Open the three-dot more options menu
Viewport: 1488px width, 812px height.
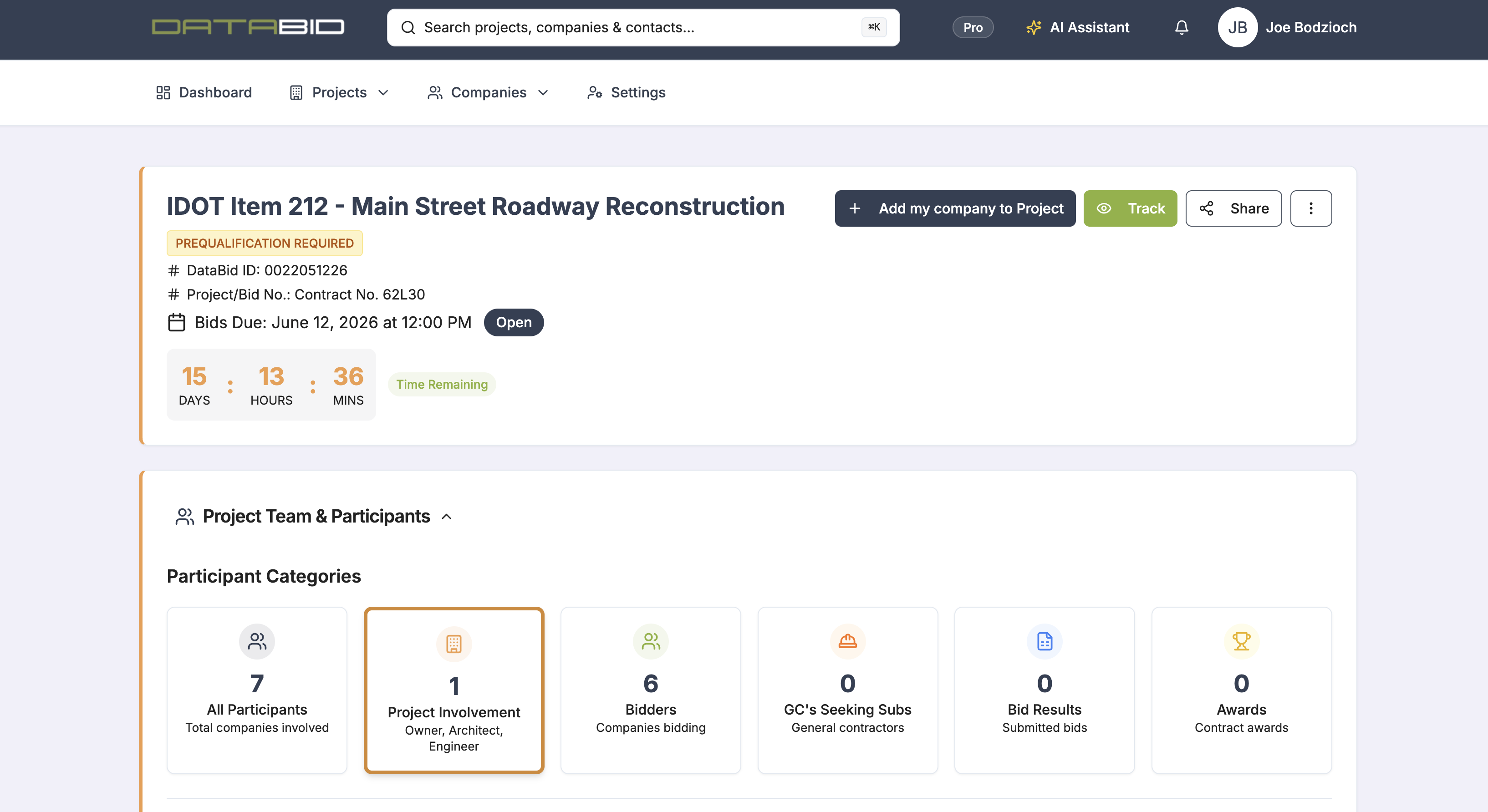tap(1311, 208)
